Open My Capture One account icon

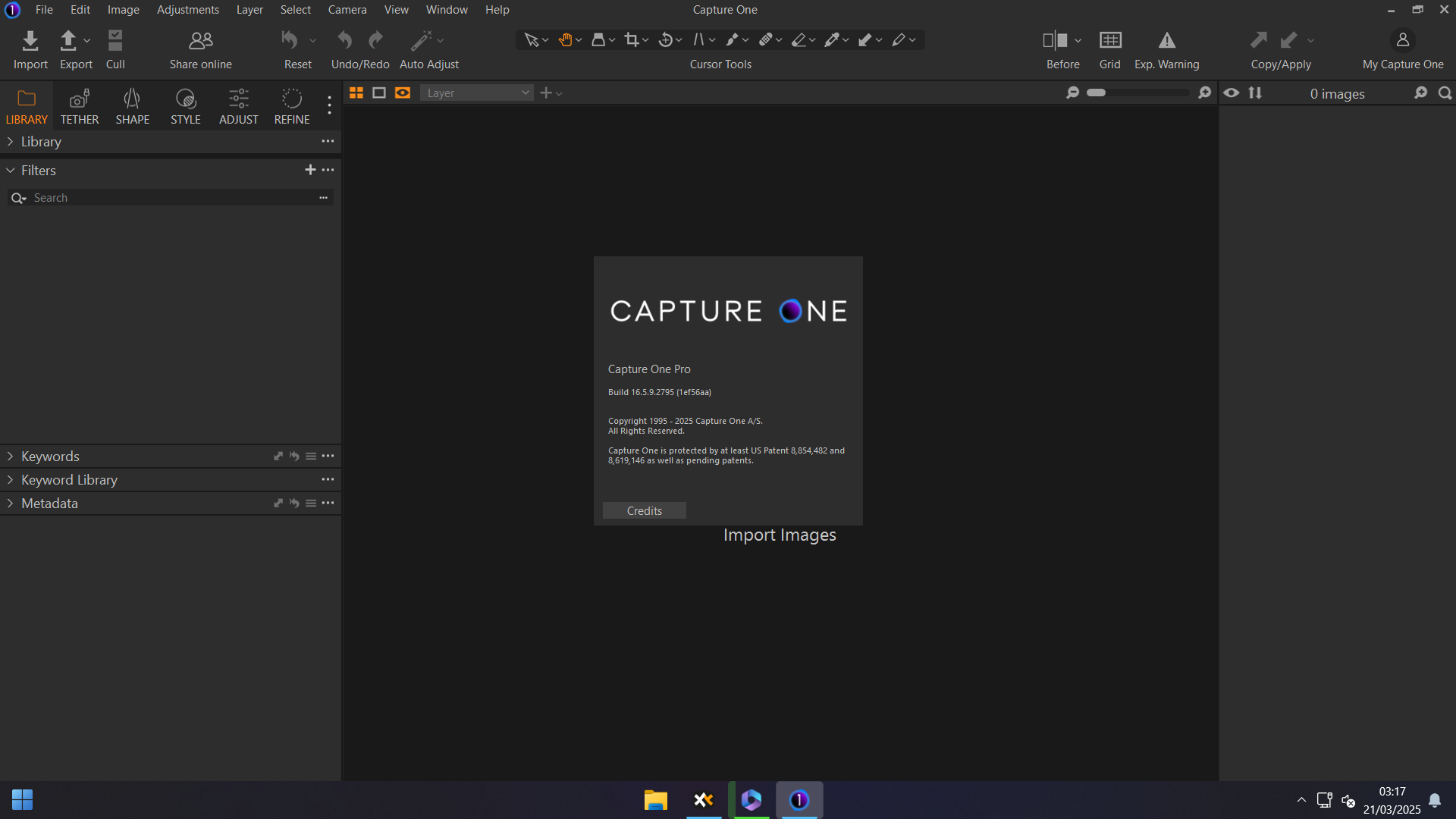(1403, 40)
